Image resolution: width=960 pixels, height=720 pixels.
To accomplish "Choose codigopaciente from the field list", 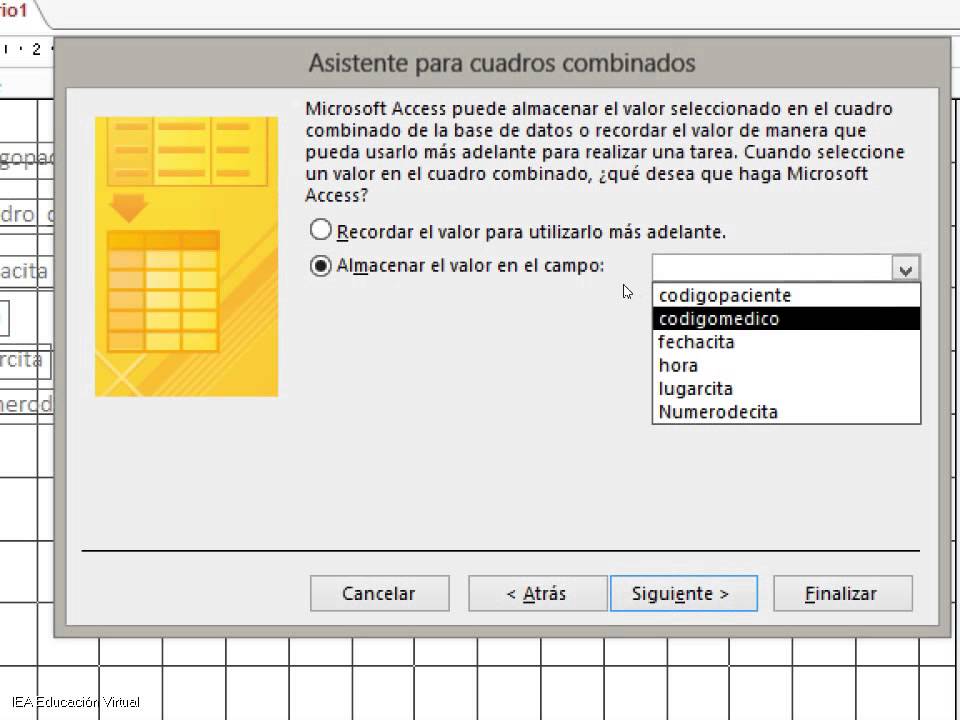I will [x=786, y=296].
